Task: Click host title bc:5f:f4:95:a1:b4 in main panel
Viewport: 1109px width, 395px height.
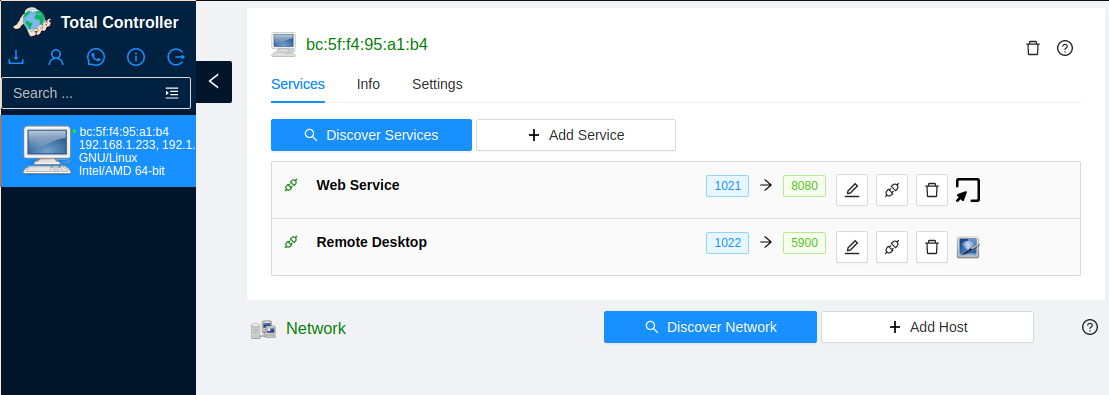Action: 366,45
